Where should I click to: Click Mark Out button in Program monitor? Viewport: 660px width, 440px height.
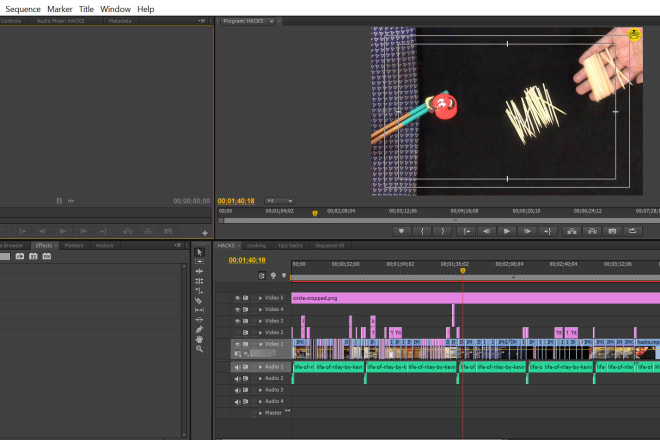click(x=443, y=231)
